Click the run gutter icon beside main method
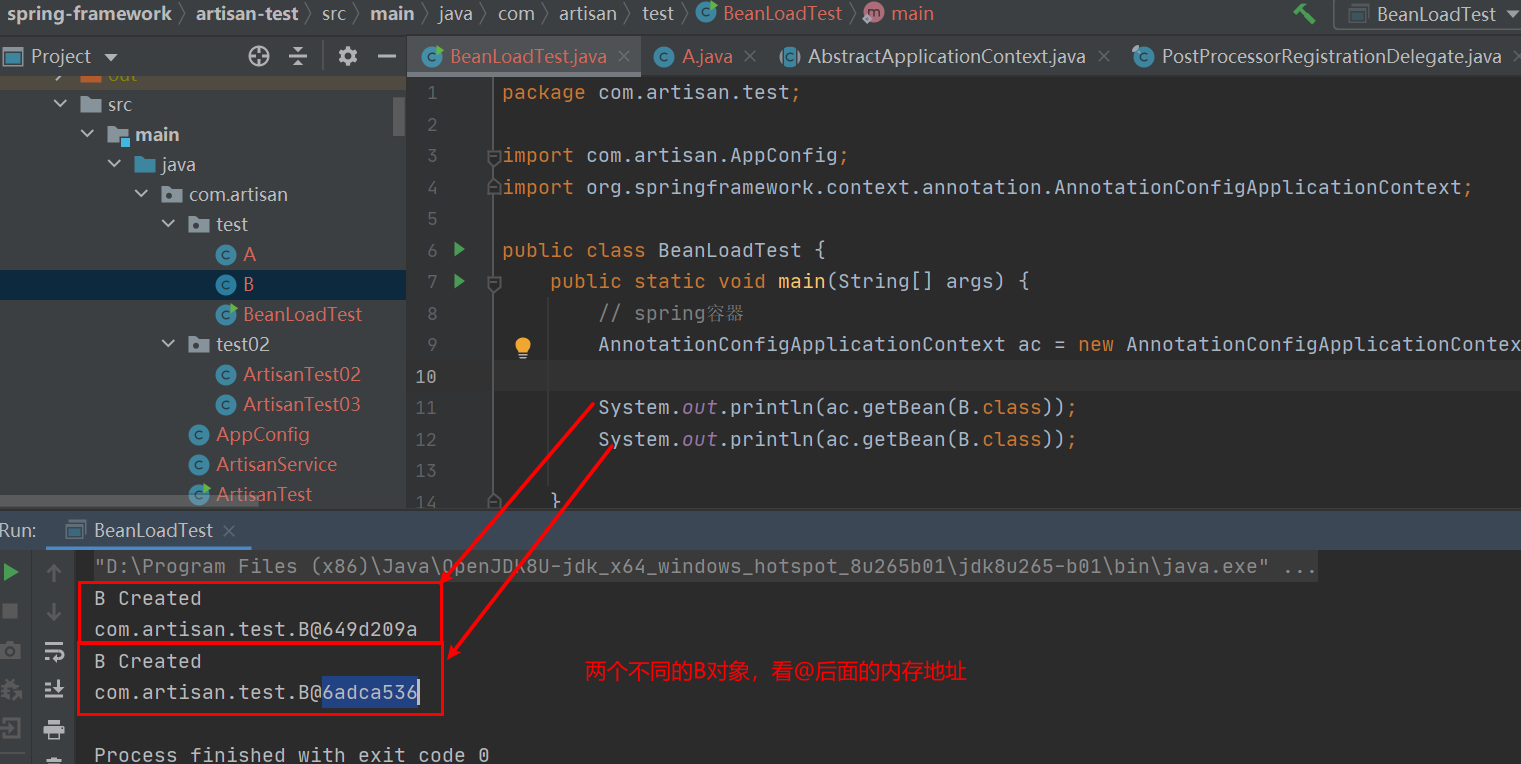 pyautogui.click(x=459, y=281)
